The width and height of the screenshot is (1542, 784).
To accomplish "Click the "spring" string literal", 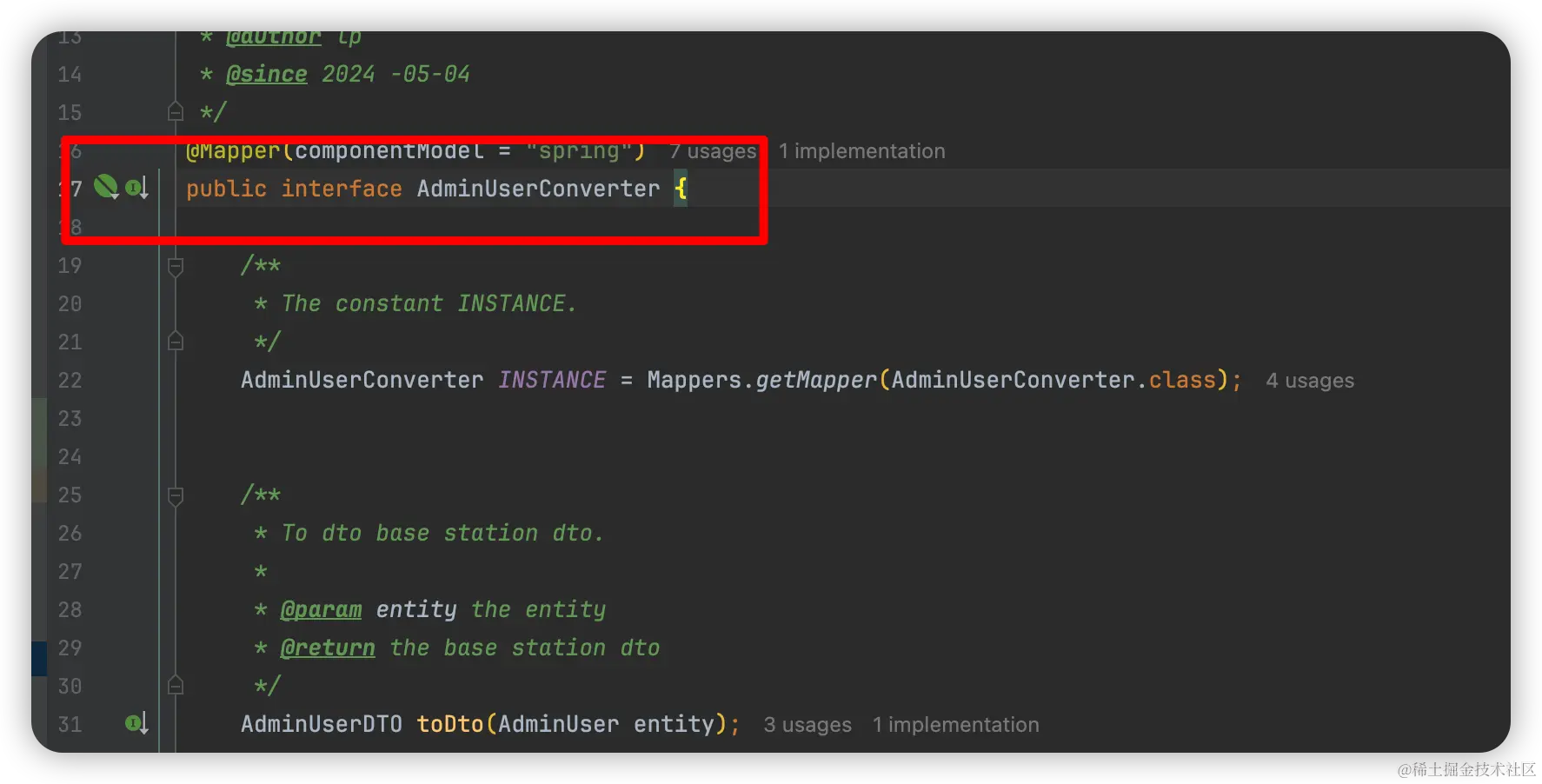I will coord(579,151).
